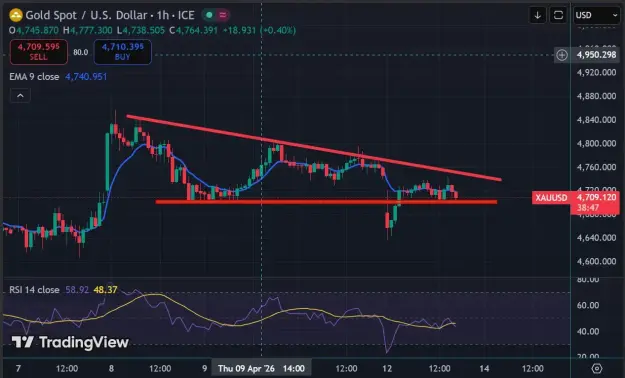
Task: Click the 4,600.000 price scale label
Action: click(596, 261)
